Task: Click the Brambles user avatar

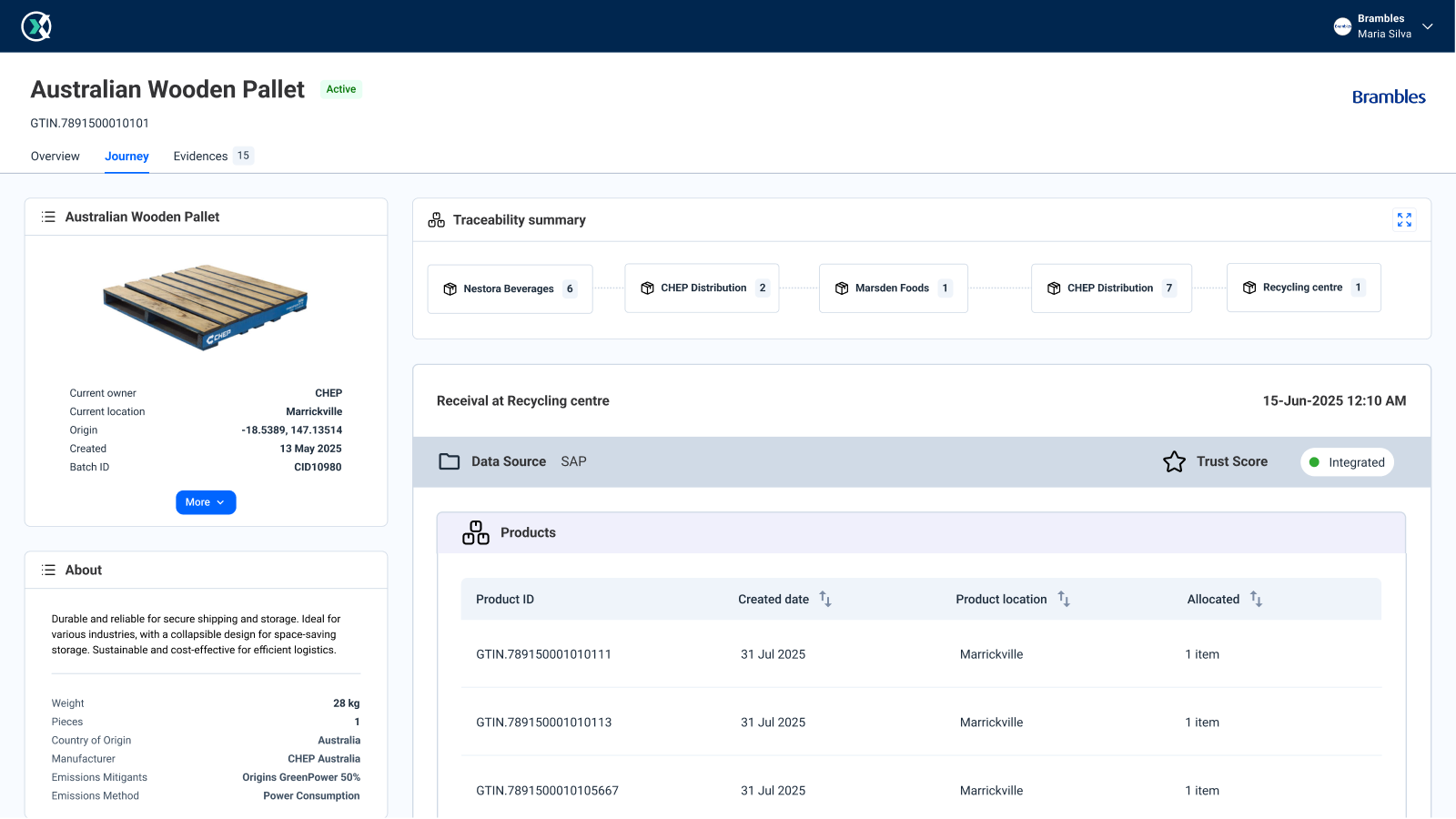Action: tap(1342, 26)
